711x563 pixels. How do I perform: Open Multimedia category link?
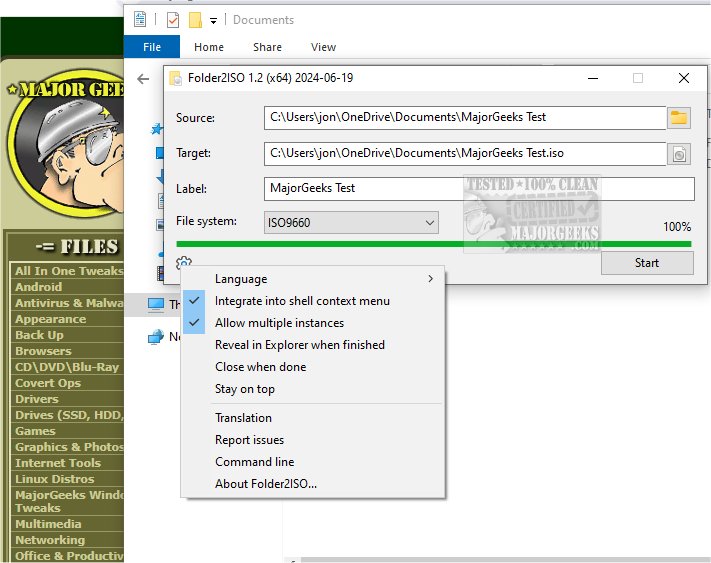48,524
